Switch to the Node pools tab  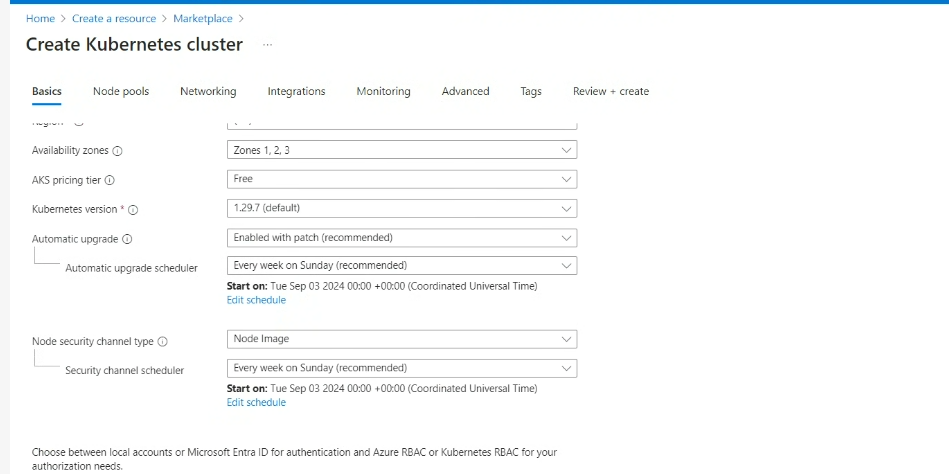[x=121, y=91]
